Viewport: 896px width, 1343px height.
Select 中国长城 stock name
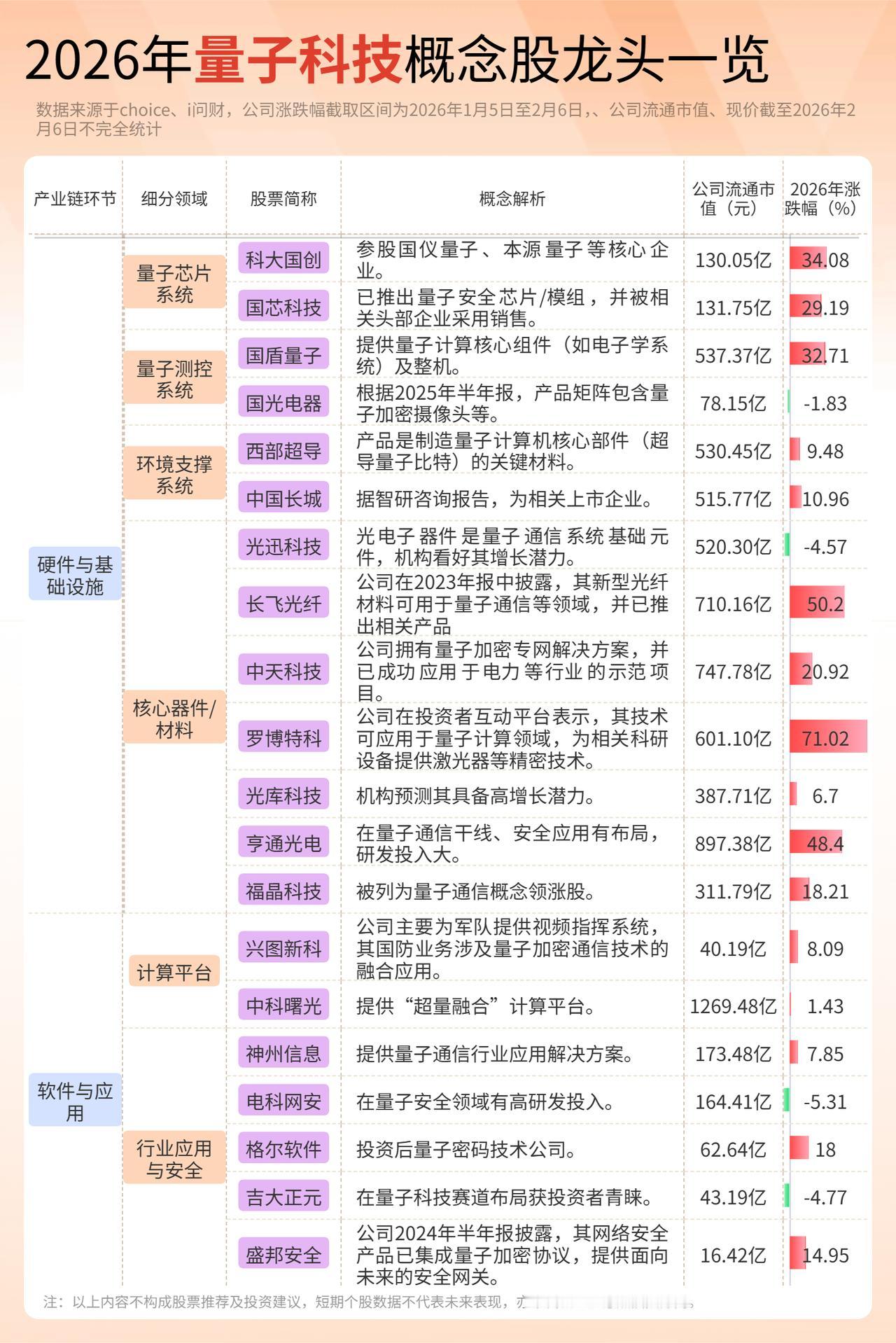(283, 499)
